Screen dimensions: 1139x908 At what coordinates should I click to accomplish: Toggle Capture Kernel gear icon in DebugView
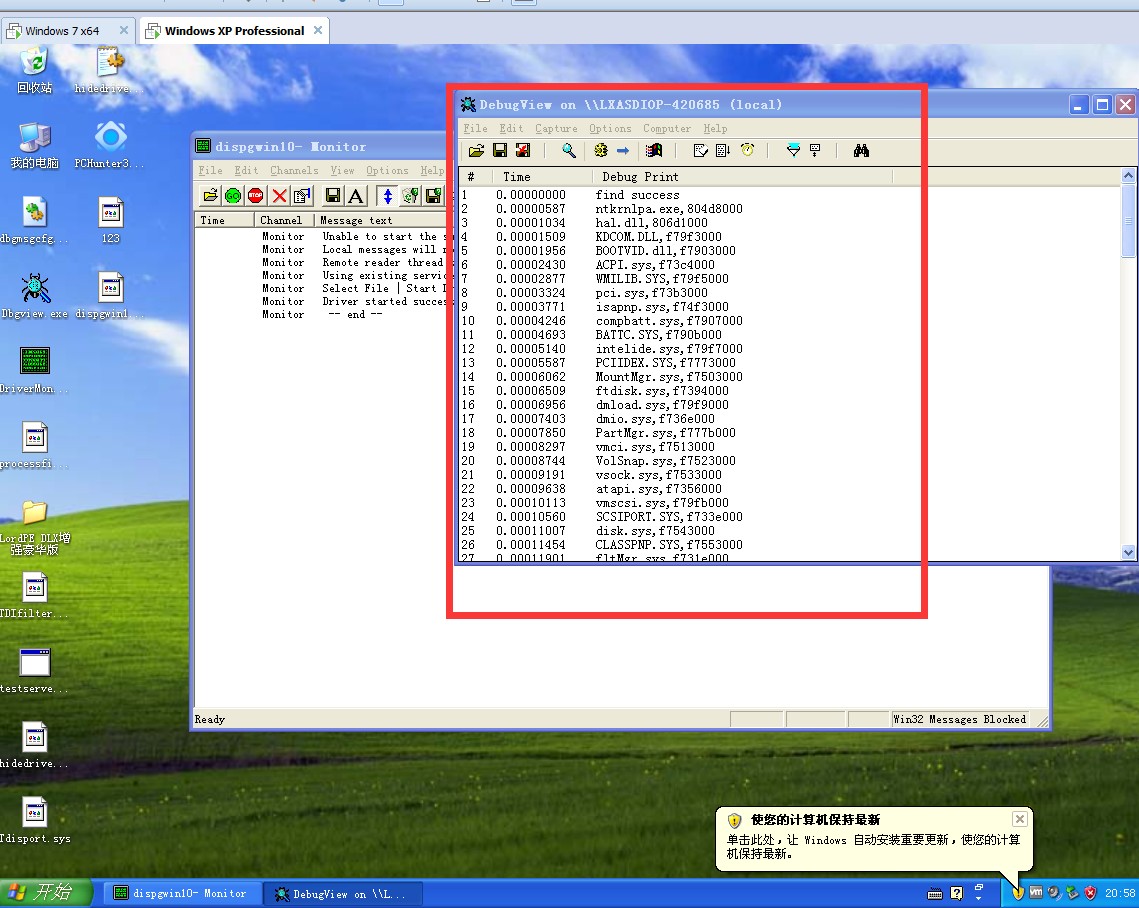601,150
